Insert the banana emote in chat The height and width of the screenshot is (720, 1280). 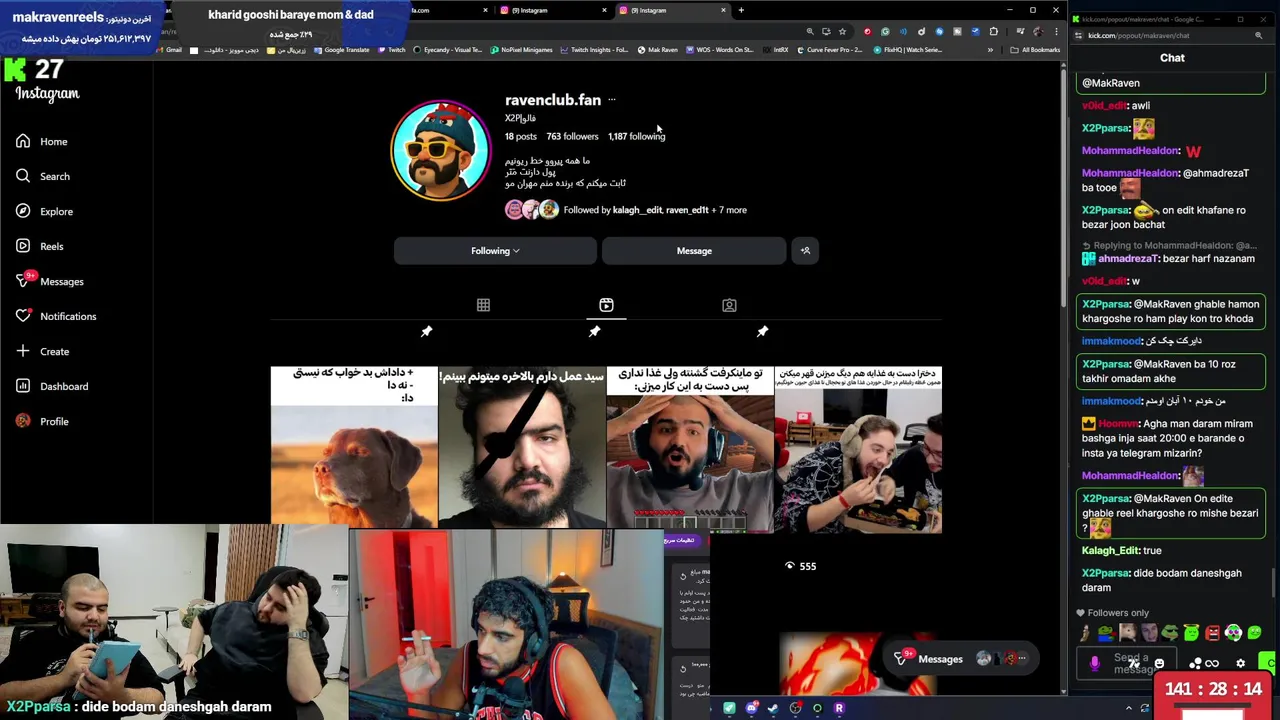coord(1085,633)
